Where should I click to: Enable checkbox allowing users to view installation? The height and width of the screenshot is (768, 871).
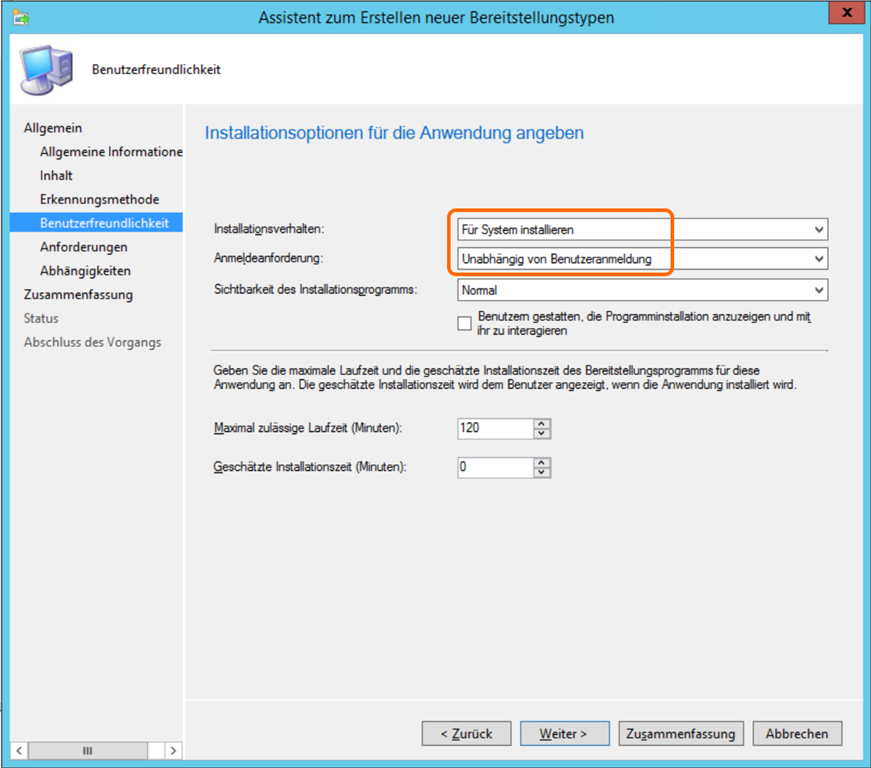[463, 323]
